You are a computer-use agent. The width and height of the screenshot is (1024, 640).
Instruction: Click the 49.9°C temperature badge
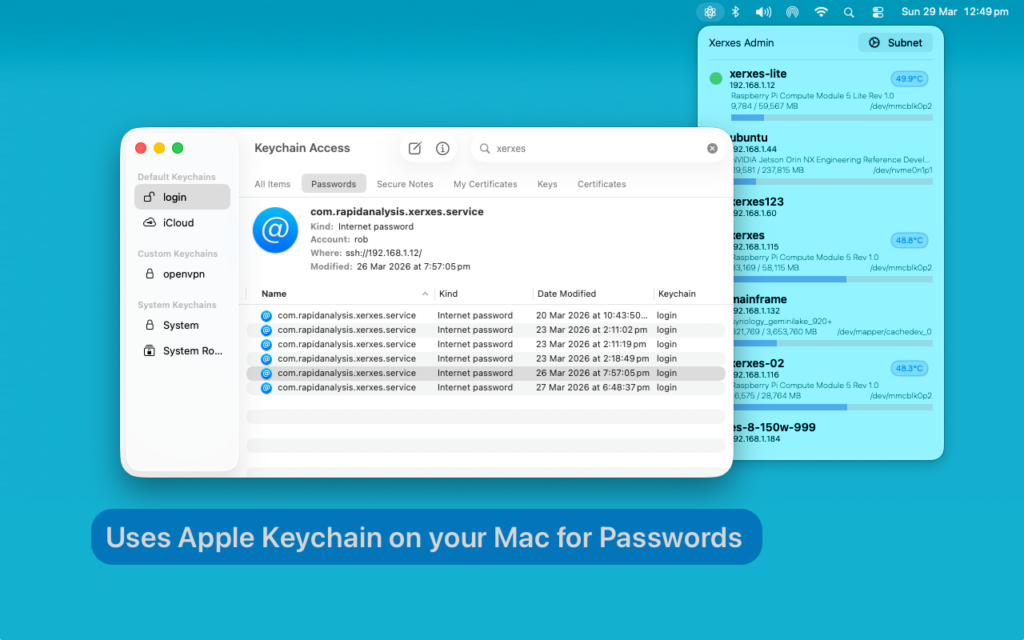click(x=909, y=78)
